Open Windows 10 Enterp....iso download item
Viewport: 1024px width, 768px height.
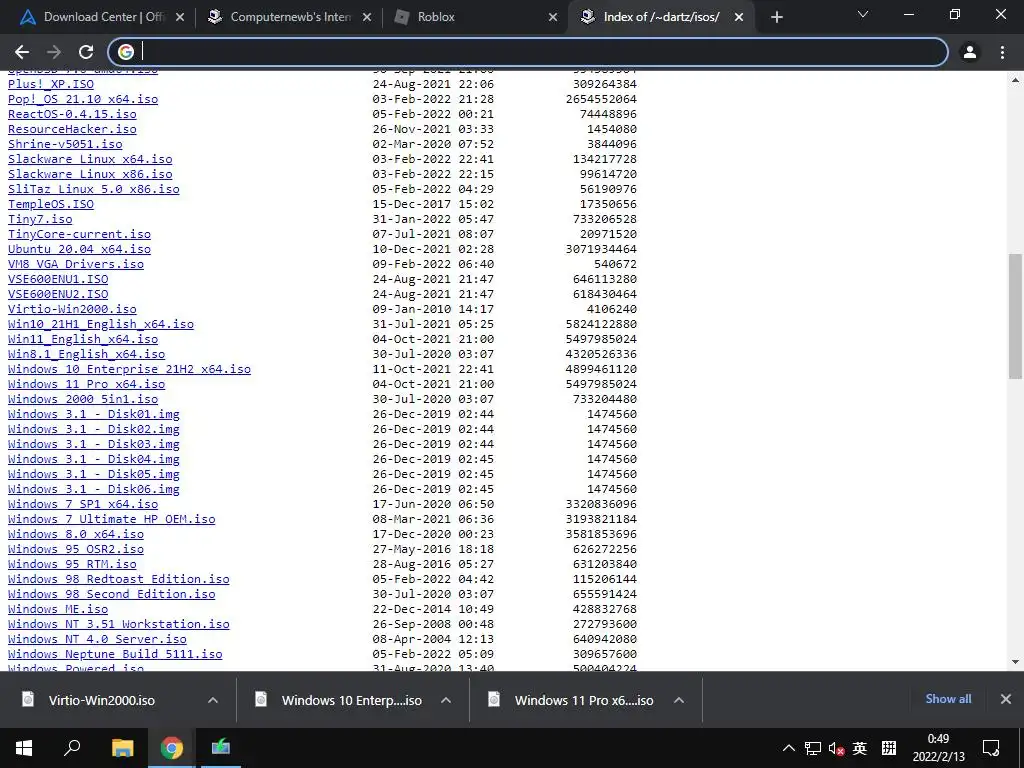[x=351, y=700]
